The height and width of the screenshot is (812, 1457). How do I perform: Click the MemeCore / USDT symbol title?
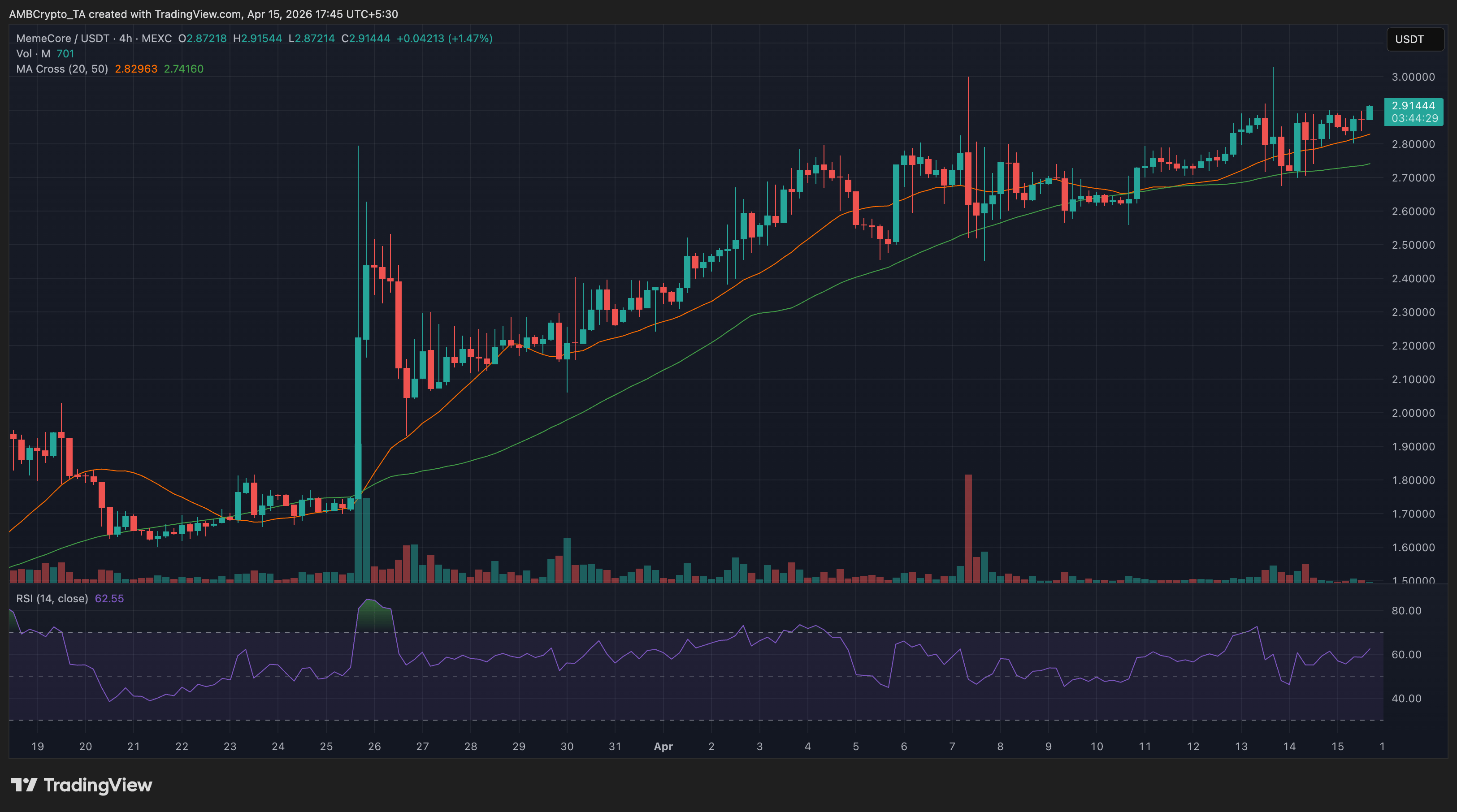[62, 39]
